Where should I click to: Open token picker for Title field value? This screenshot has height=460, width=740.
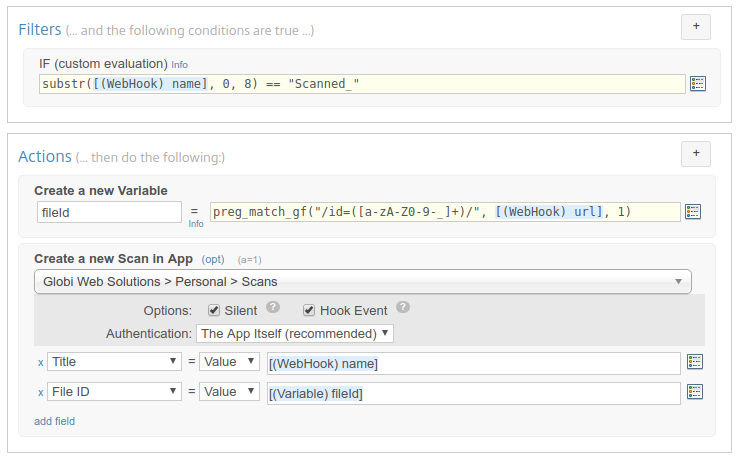coord(695,362)
